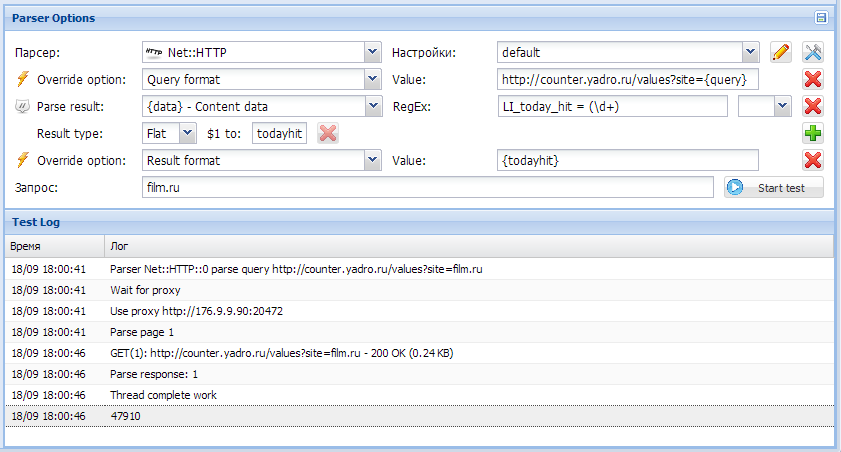Click the Parse result row icon
This screenshot has height=452, width=841.
22,106
